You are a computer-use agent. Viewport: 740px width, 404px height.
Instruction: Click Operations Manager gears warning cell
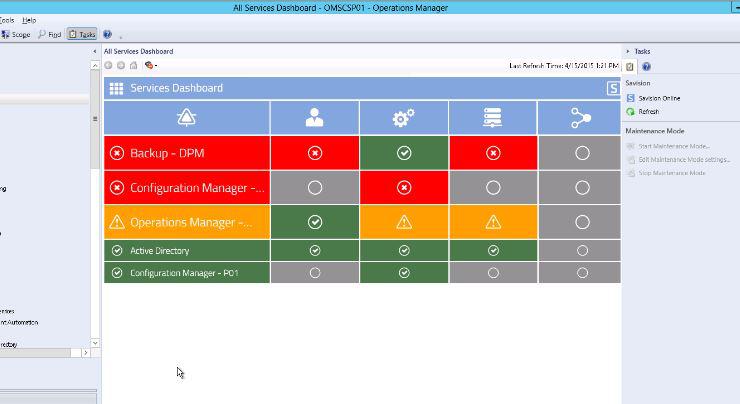pos(404,222)
